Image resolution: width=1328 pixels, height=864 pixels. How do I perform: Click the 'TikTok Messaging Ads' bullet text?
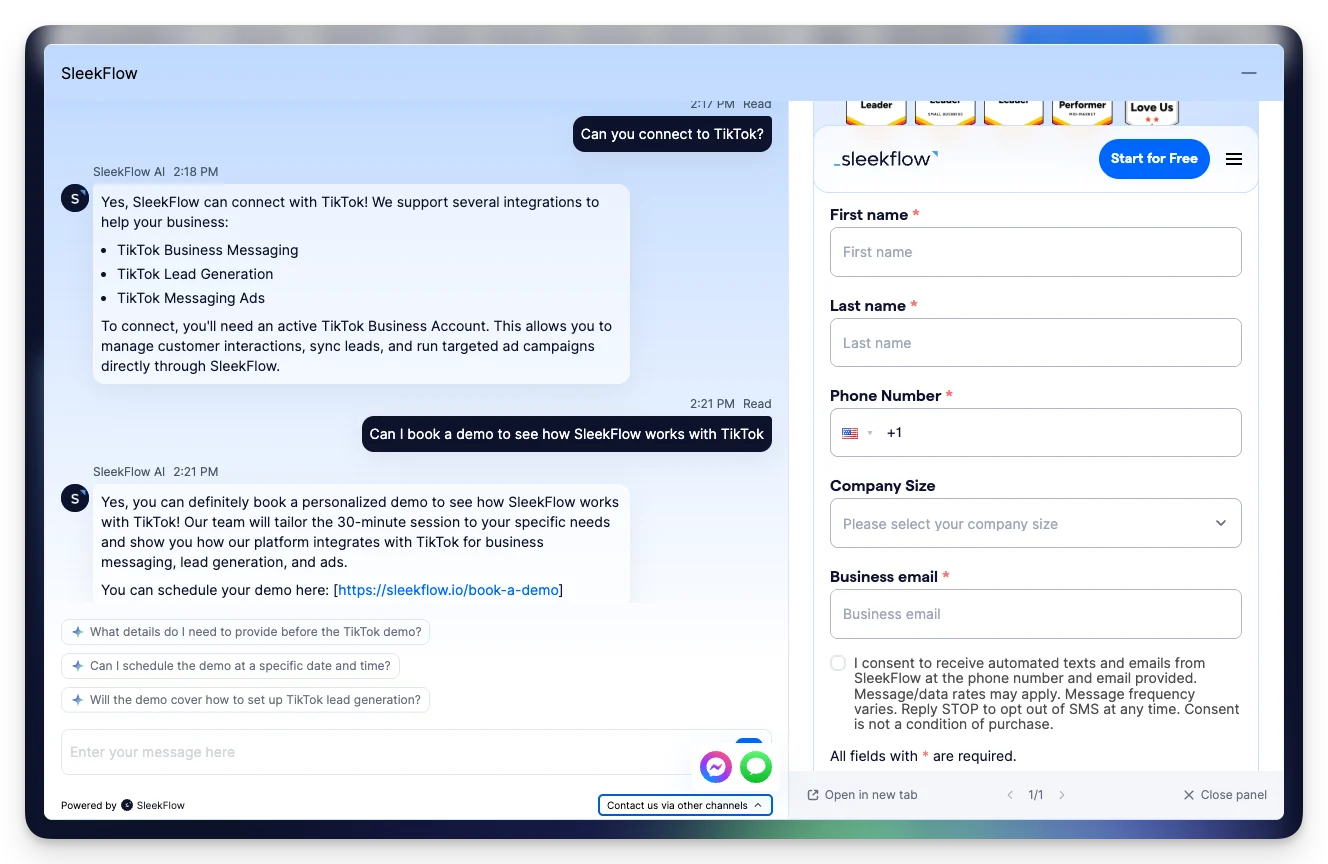(191, 298)
